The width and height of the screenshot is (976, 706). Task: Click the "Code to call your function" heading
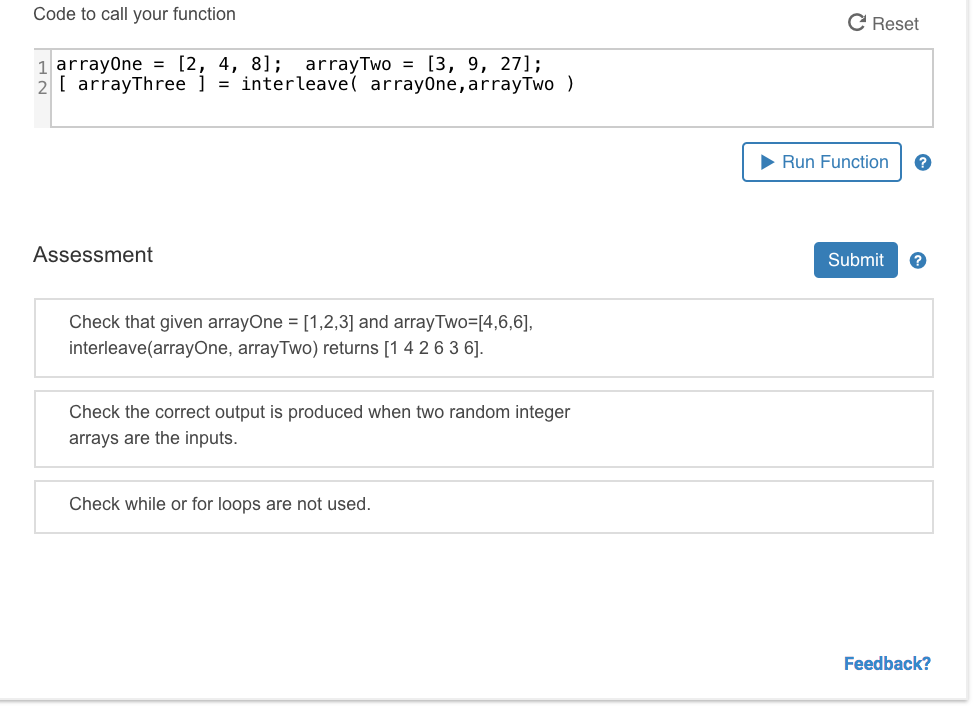click(135, 14)
